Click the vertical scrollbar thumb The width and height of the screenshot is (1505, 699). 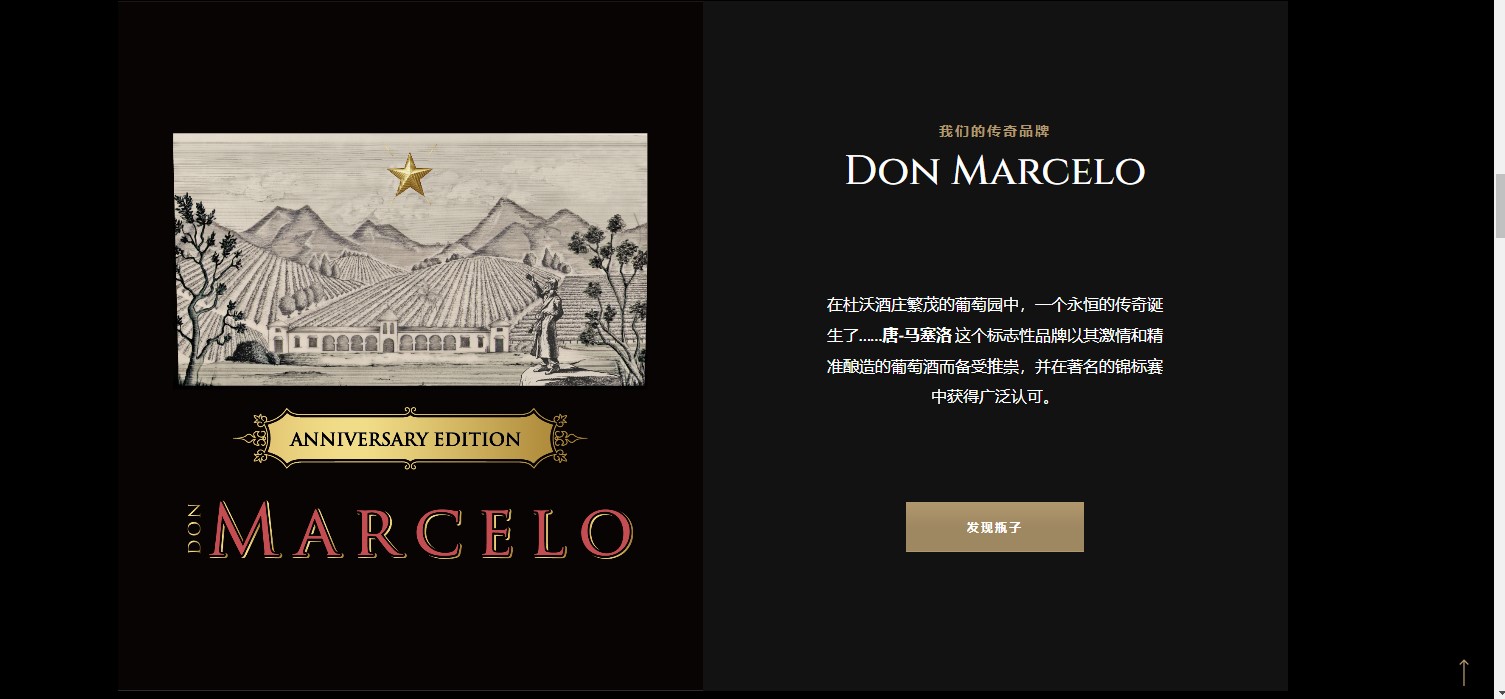click(1499, 205)
